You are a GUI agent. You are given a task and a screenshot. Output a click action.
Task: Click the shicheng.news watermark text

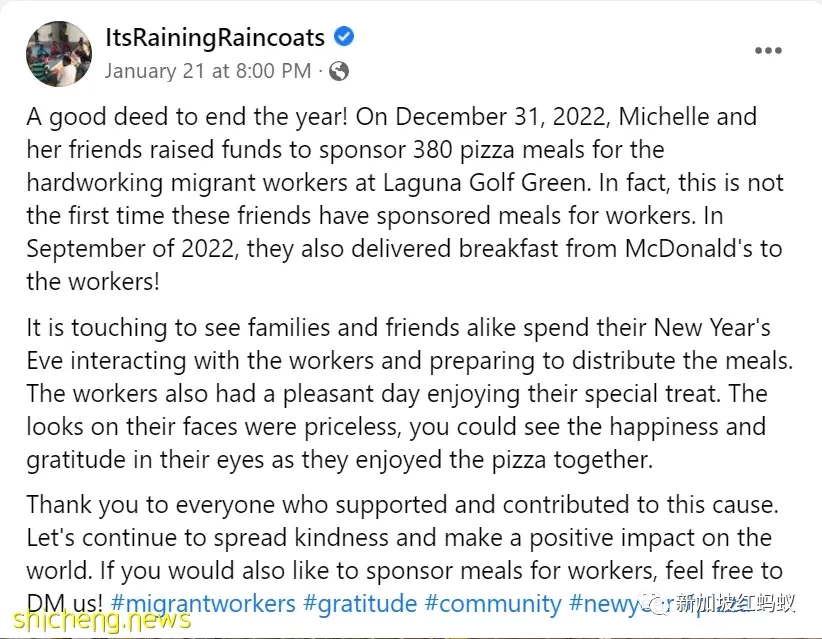pos(102,621)
